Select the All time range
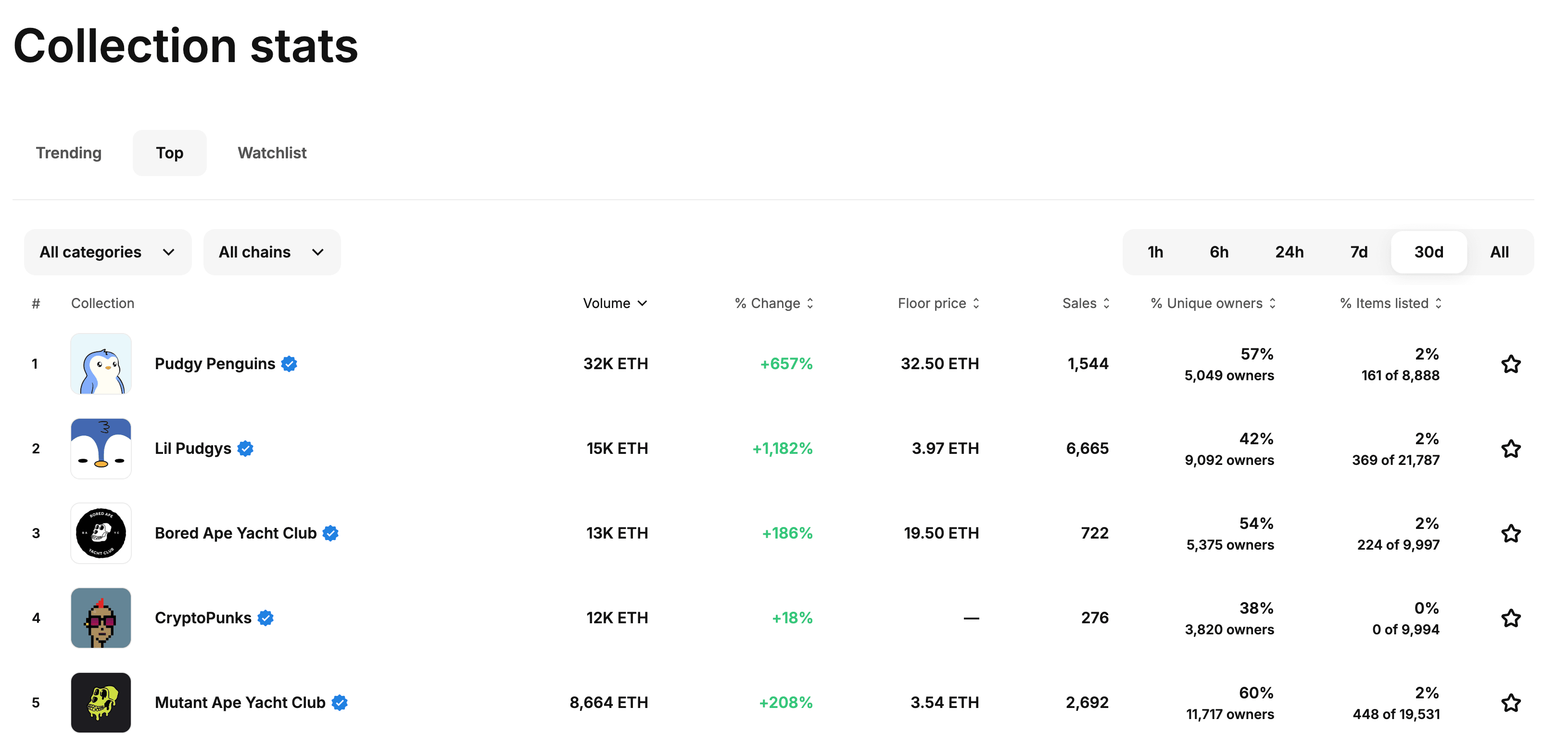 coord(1499,252)
